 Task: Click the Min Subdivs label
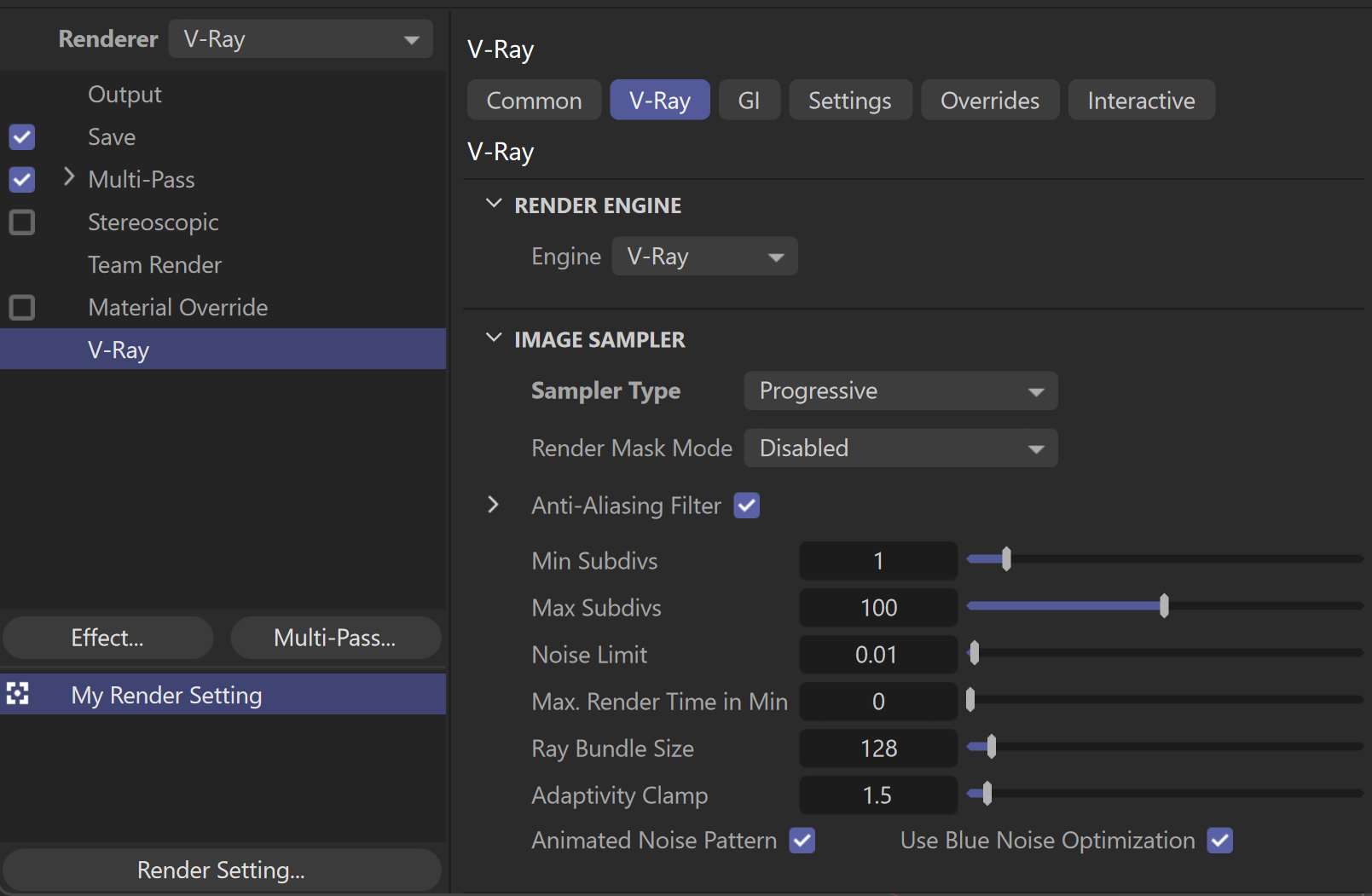594,561
